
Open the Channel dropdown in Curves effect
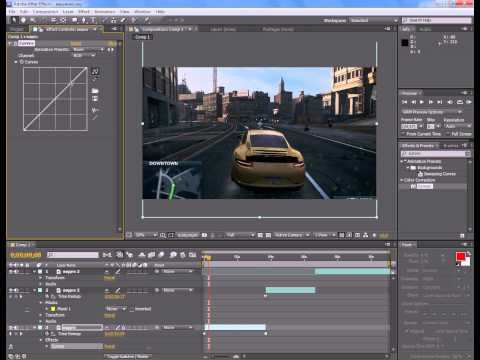pos(84,55)
